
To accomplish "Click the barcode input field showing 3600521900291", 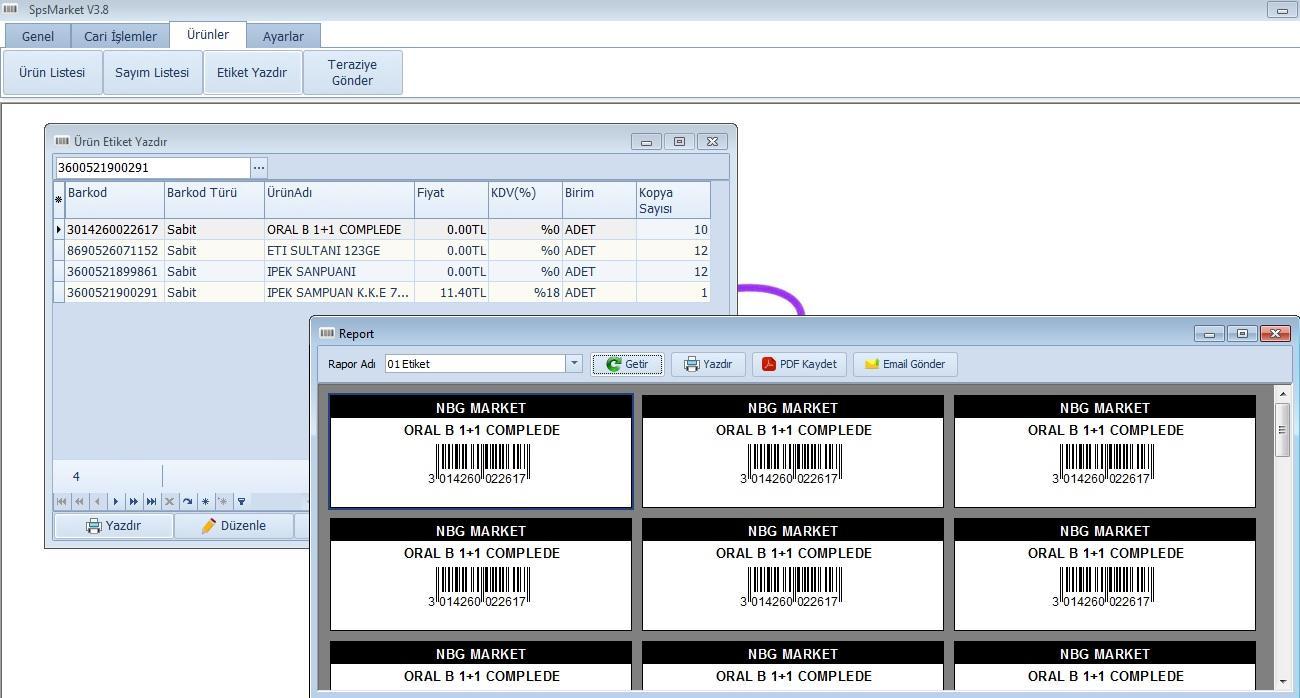I will point(151,167).
